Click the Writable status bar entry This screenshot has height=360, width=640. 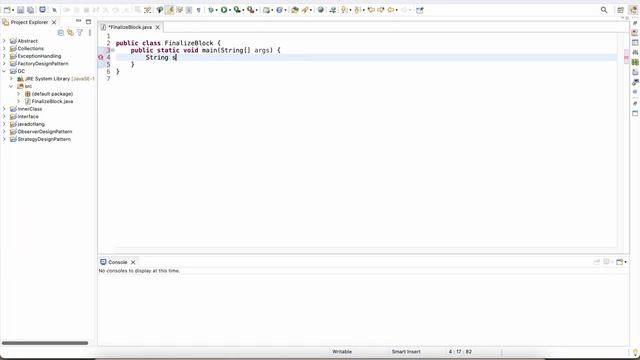click(x=342, y=351)
